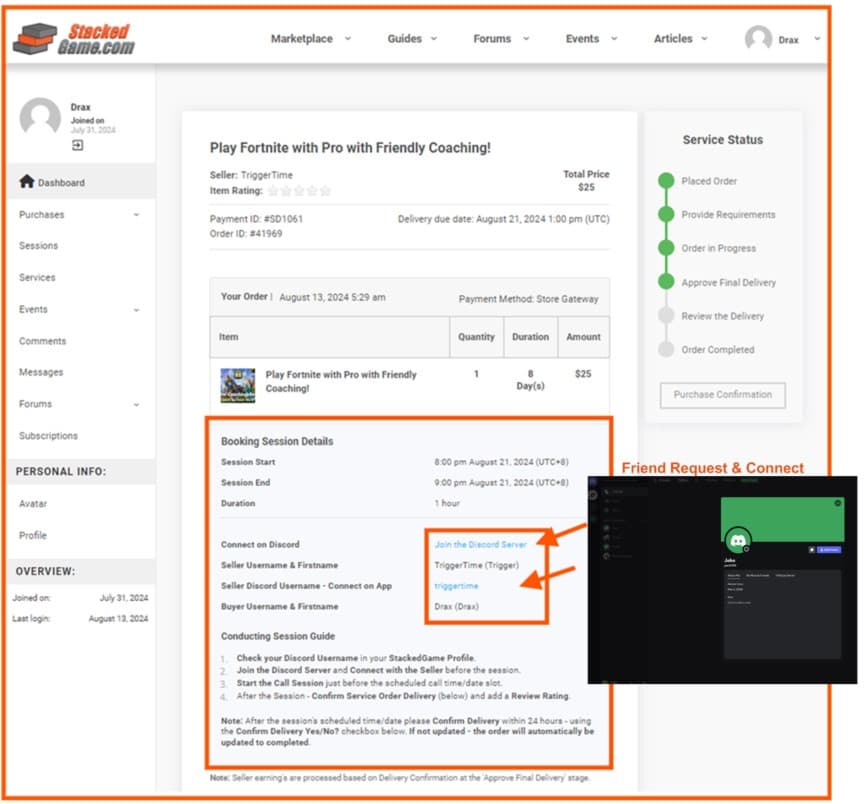
Task: Click the Dashboard home icon
Action: (26, 181)
